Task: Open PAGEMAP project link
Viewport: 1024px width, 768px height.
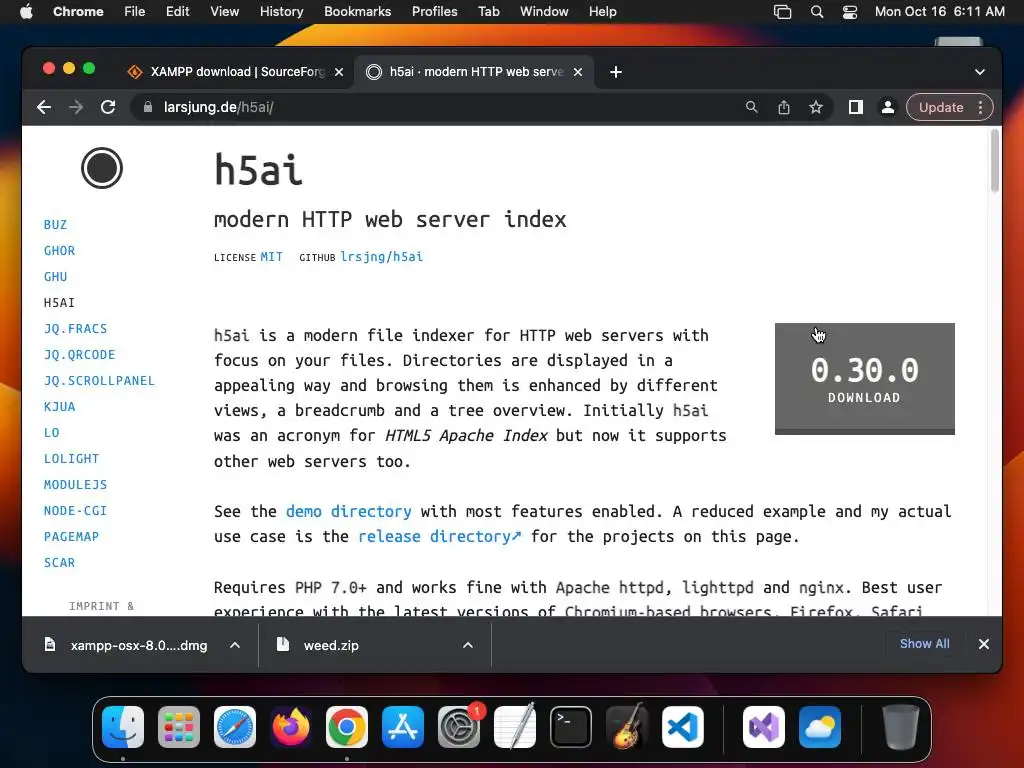Action: click(x=71, y=537)
